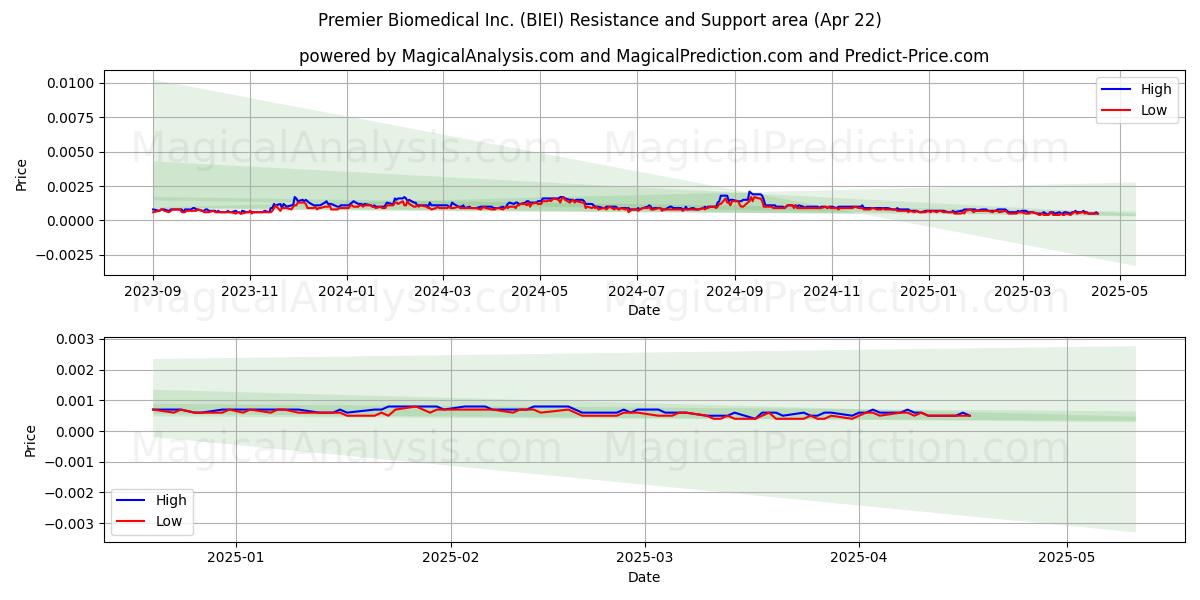
Task: Click the top chart's 'Price' y-axis label
Action: coord(22,173)
